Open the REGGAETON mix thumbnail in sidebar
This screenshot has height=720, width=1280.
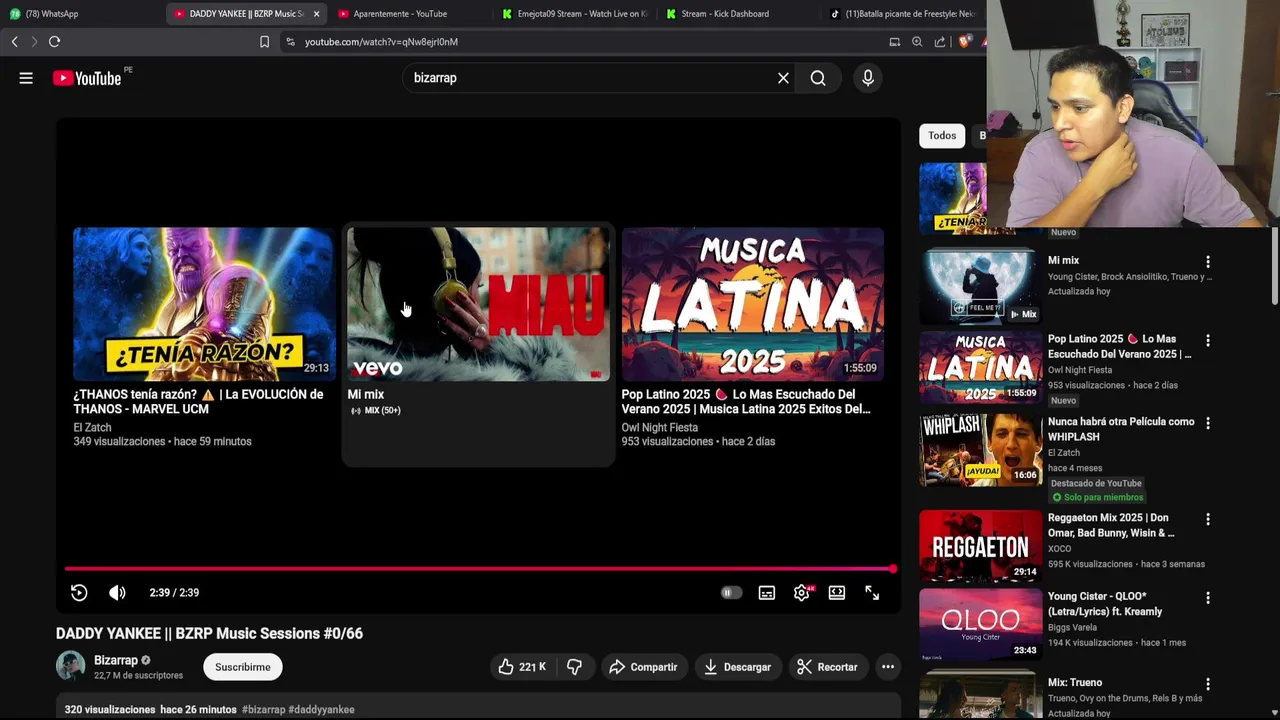pyautogui.click(x=980, y=546)
